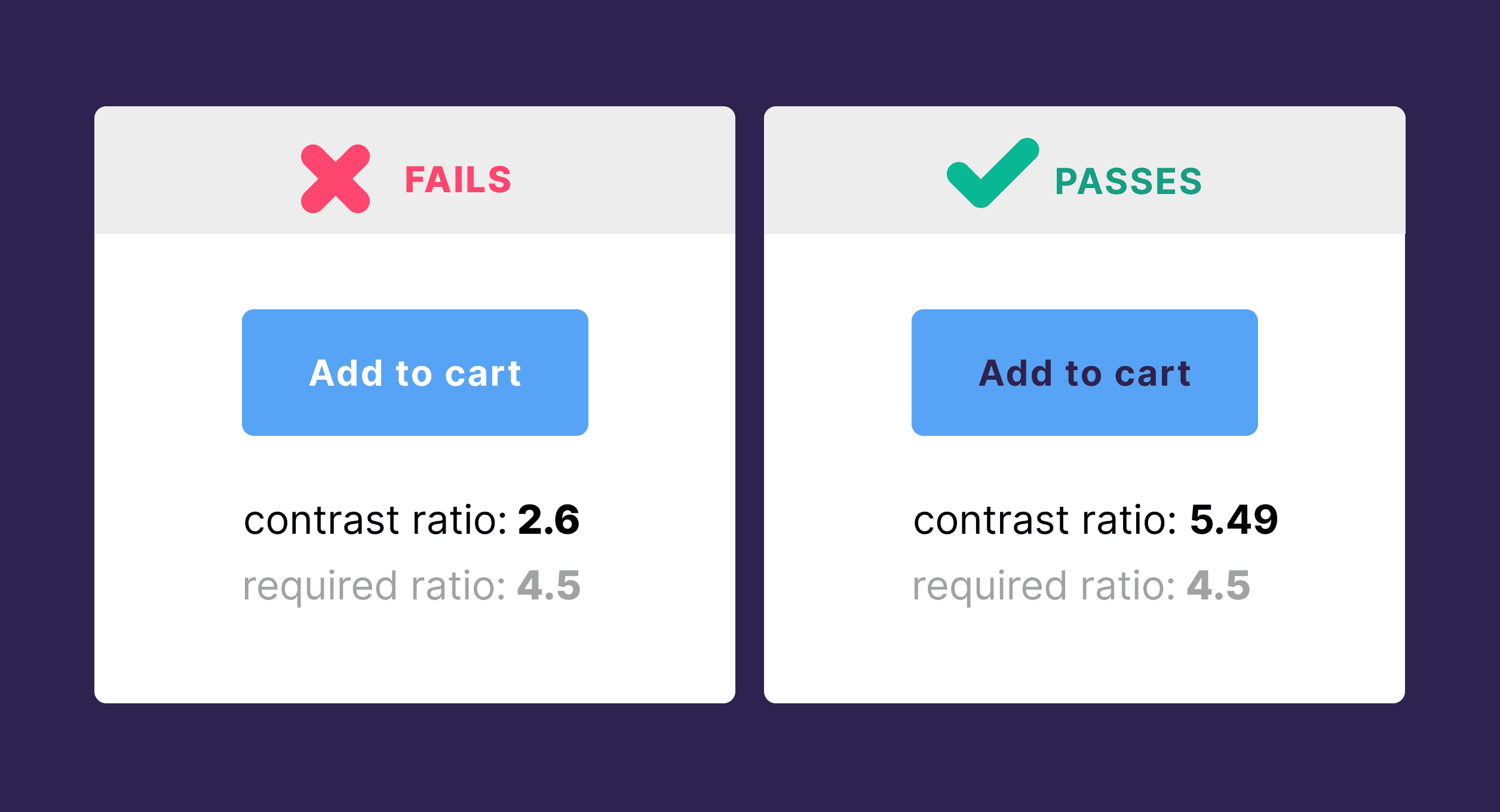Click the green PASSES heading text

click(x=1128, y=182)
